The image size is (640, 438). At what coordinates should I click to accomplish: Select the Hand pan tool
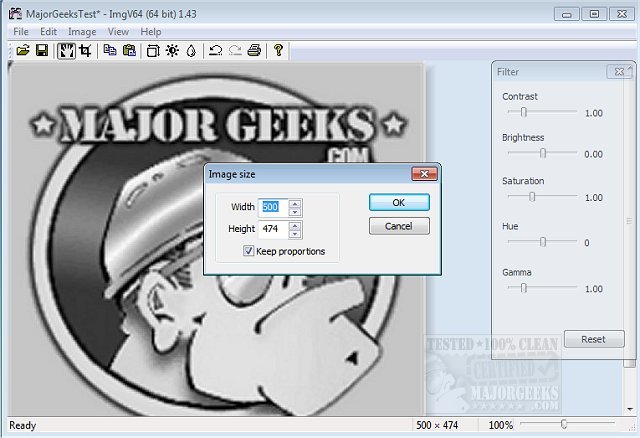point(66,51)
